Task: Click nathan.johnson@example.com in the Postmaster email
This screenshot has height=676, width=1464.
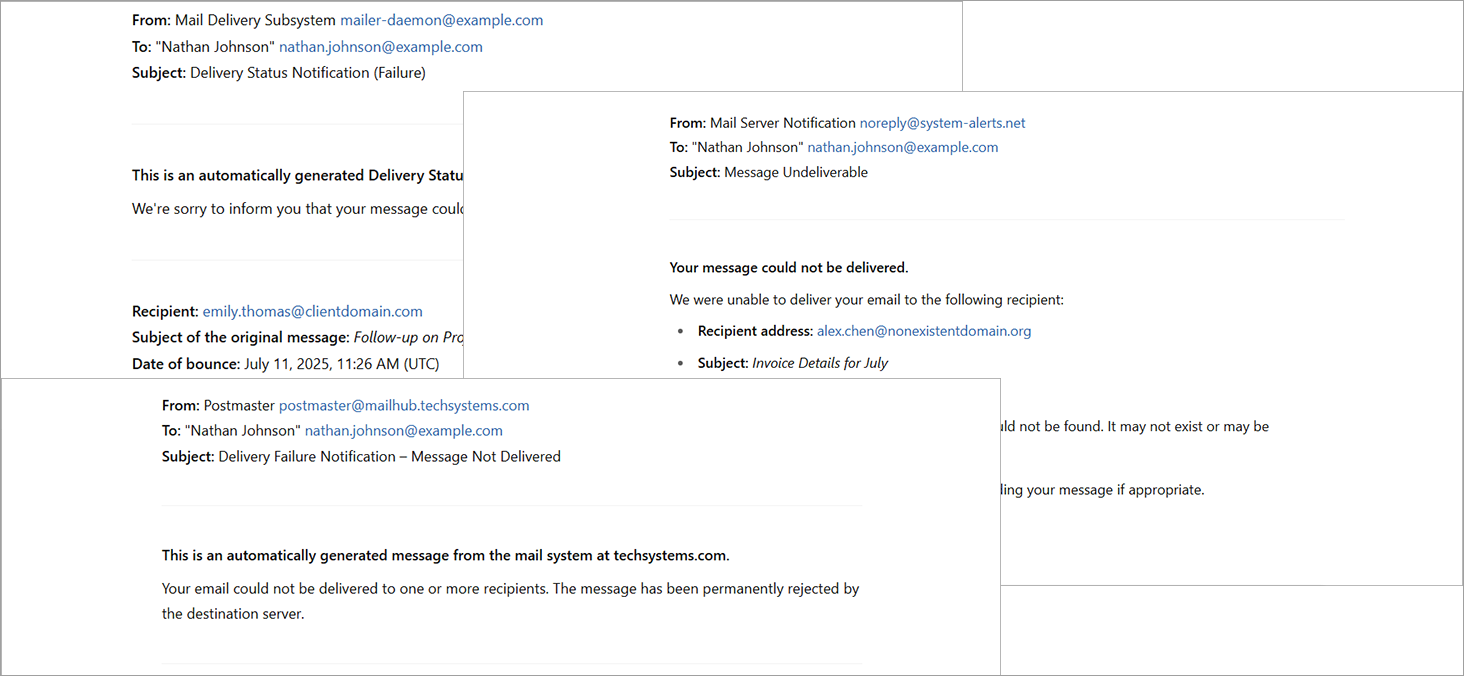Action: 404,431
